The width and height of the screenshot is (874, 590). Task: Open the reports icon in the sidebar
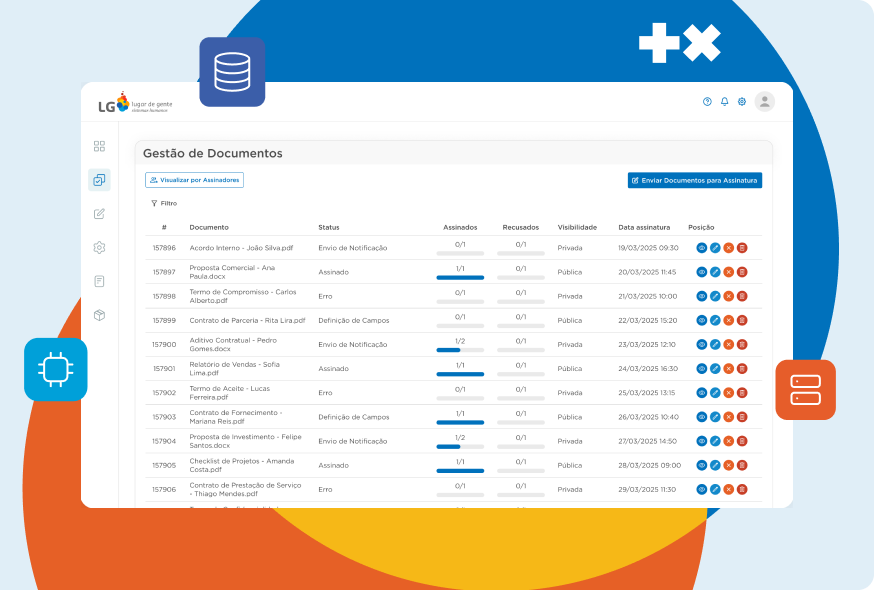click(99, 281)
